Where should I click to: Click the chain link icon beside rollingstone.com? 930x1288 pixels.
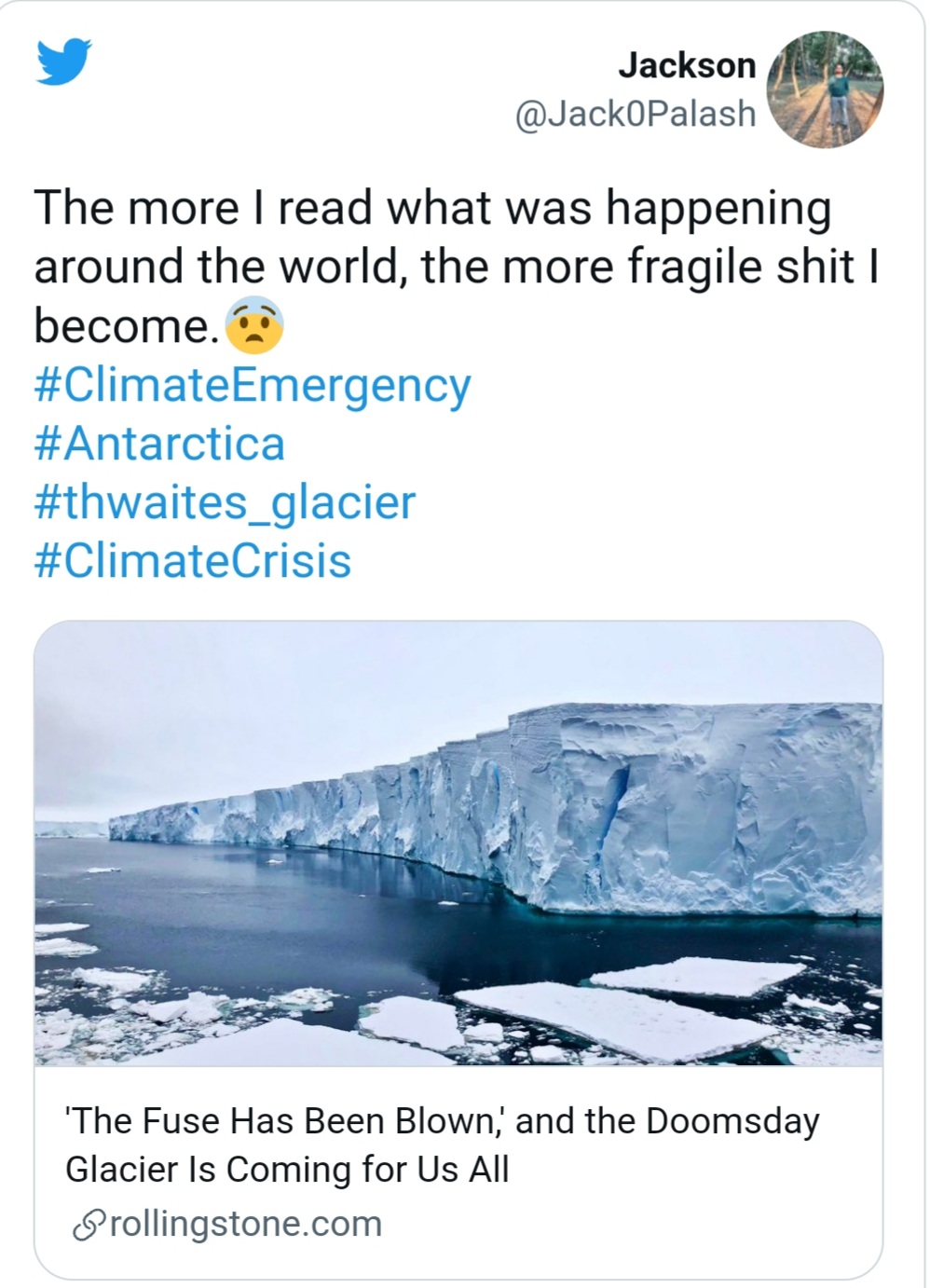click(x=89, y=1225)
